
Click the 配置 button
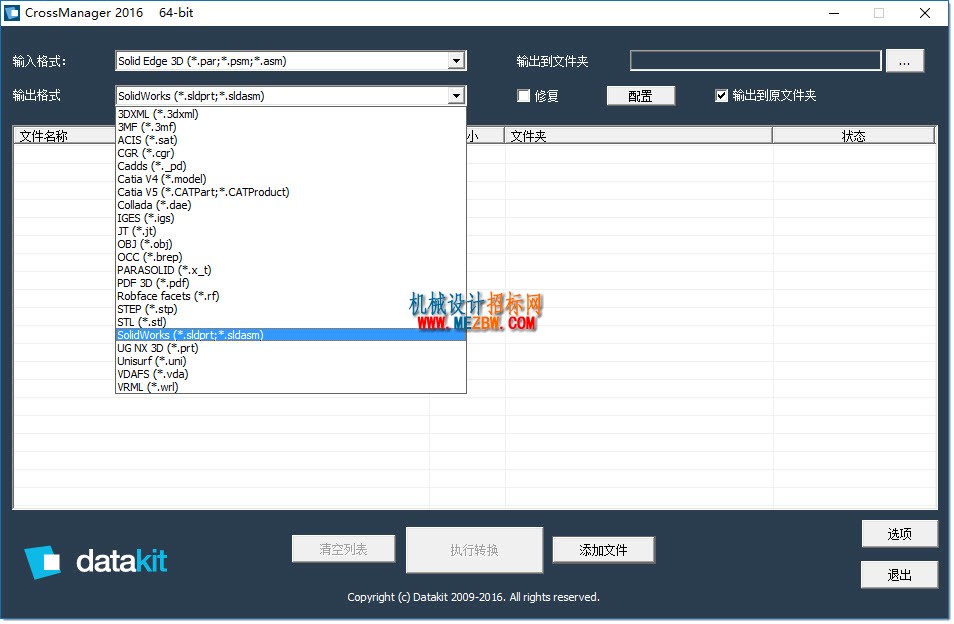pos(640,95)
